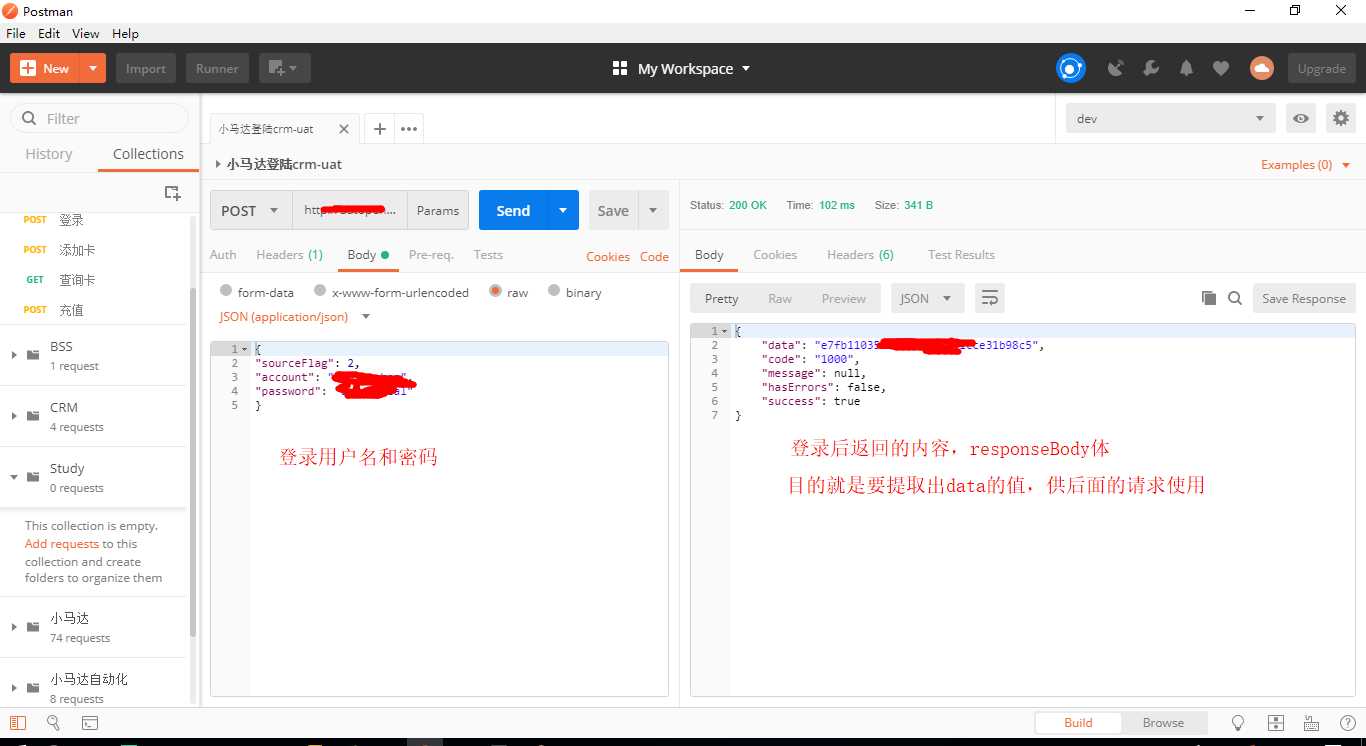
Task: Click the Upgrade button
Action: click(1322, 68)
